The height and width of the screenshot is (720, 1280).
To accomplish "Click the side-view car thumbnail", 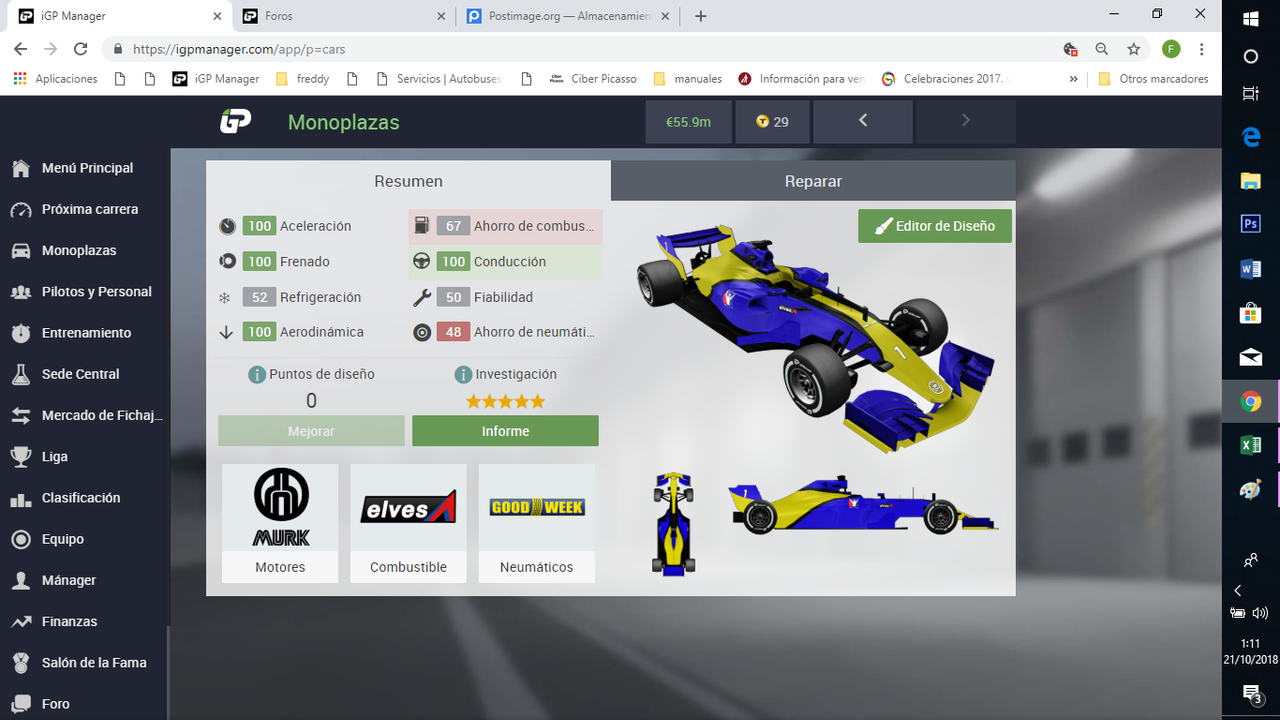I will 862,505.
